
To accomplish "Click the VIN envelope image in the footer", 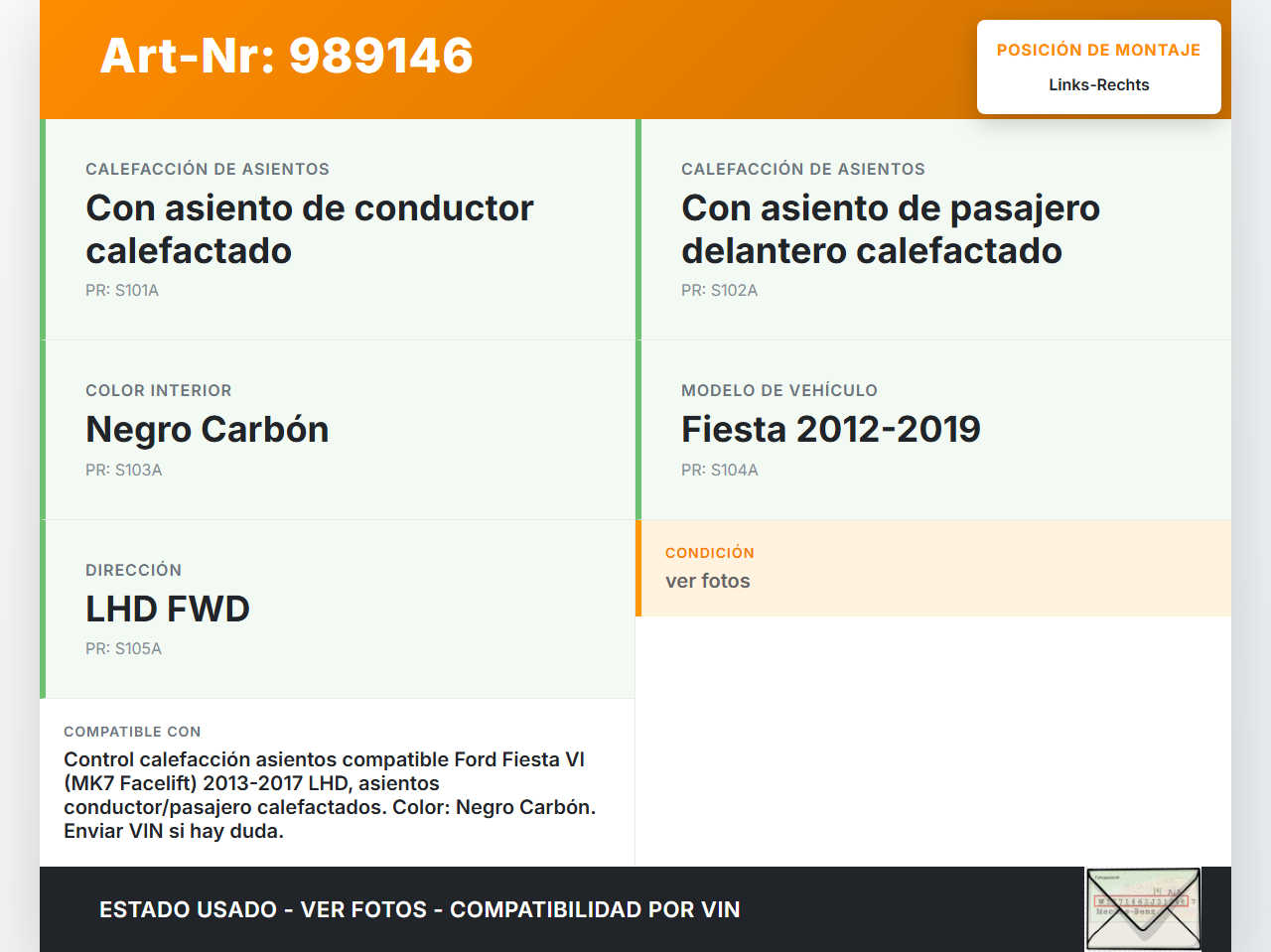I will (1143, 909).
